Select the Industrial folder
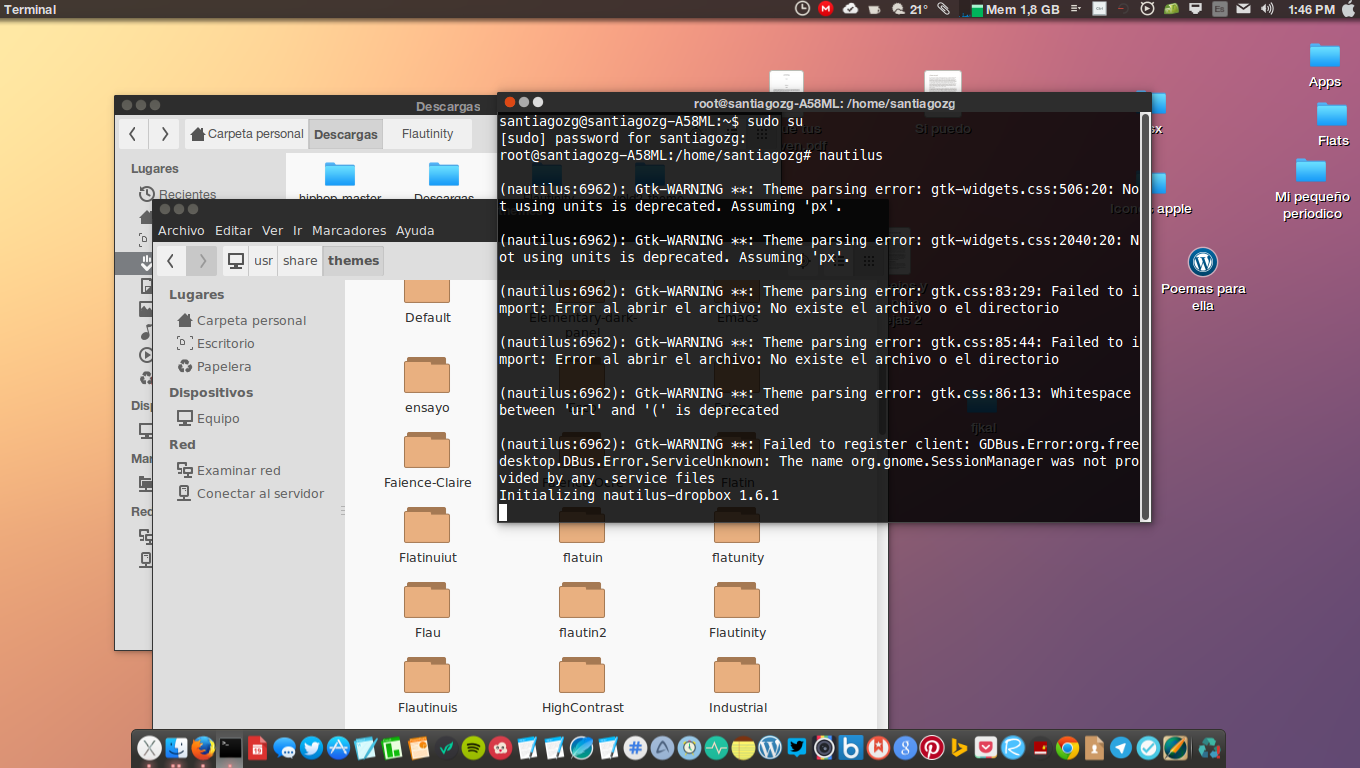The width and height of the screenshot is (1360, 768). [737, 685]
